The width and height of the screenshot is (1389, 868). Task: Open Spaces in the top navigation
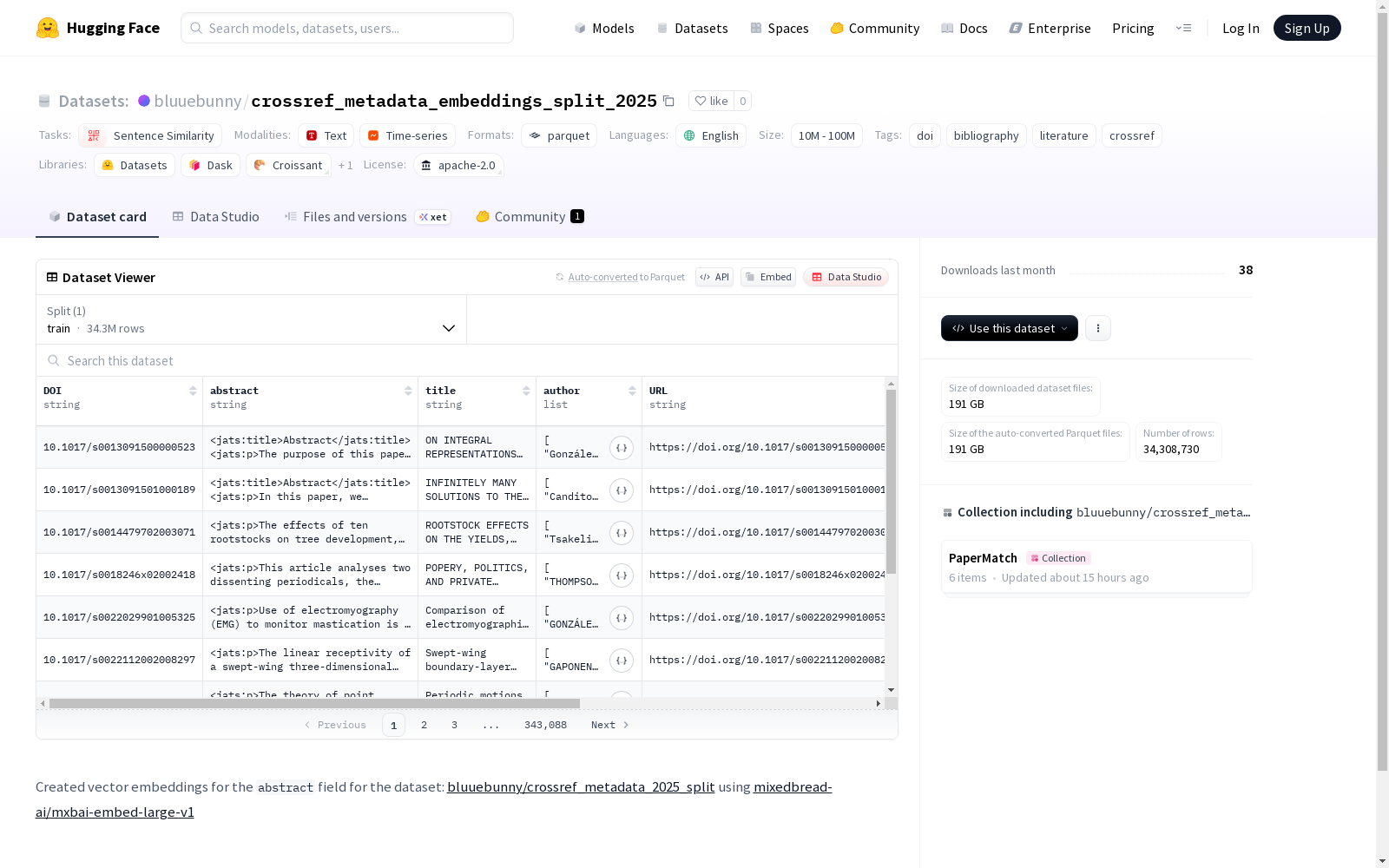pyautogui.click(x=780, y=28)
